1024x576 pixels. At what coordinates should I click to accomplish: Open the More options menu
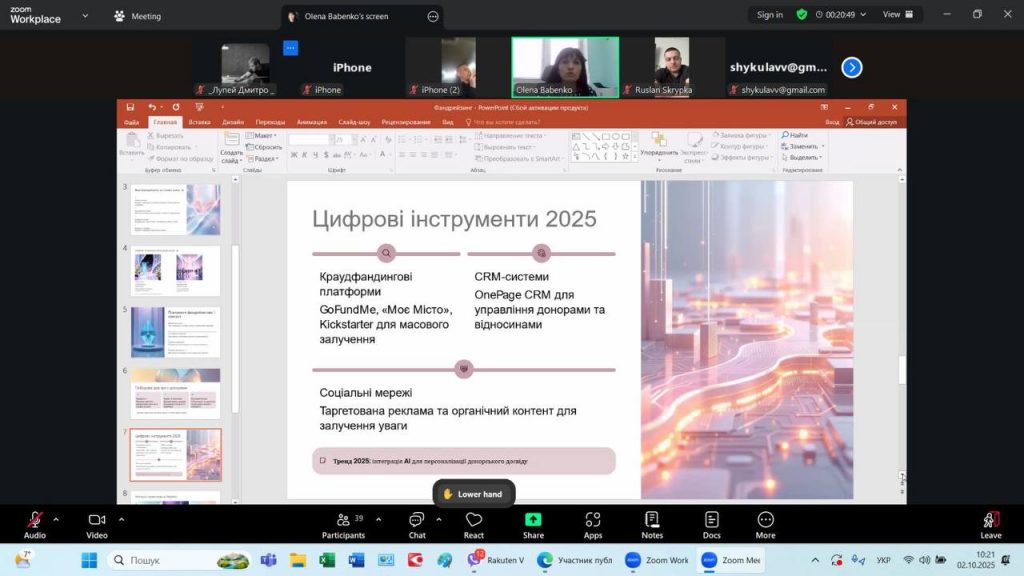click(x=765, y=524)
